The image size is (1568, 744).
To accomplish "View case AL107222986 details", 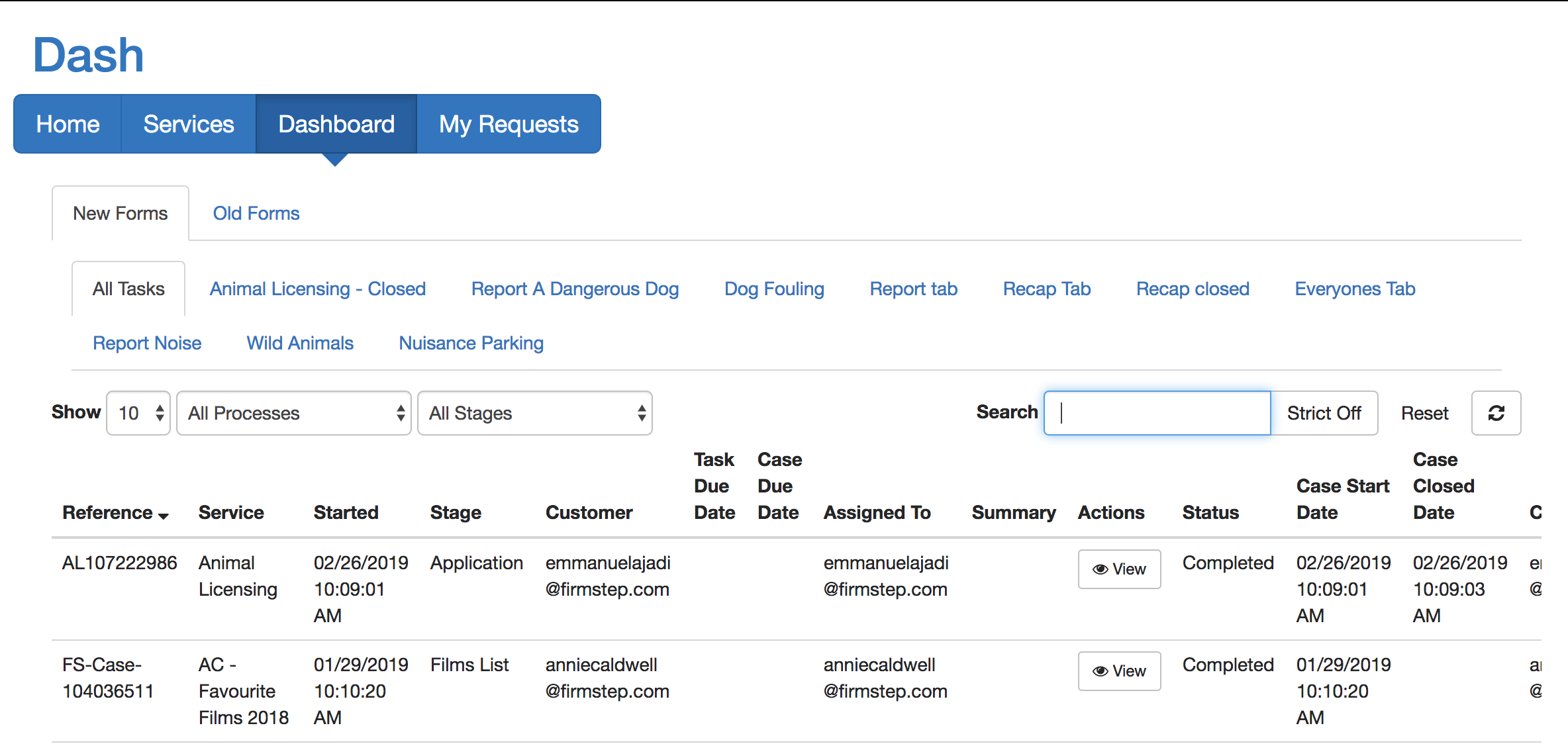I will pyautogui.click(x=1119, y=569).
